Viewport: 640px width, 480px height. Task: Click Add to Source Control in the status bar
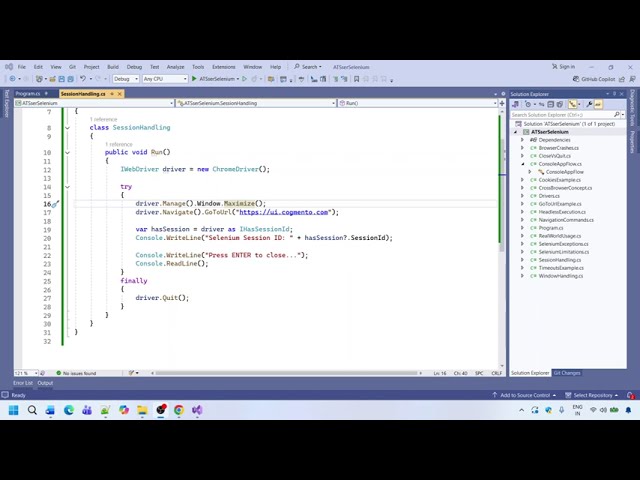tap(524, 395)
